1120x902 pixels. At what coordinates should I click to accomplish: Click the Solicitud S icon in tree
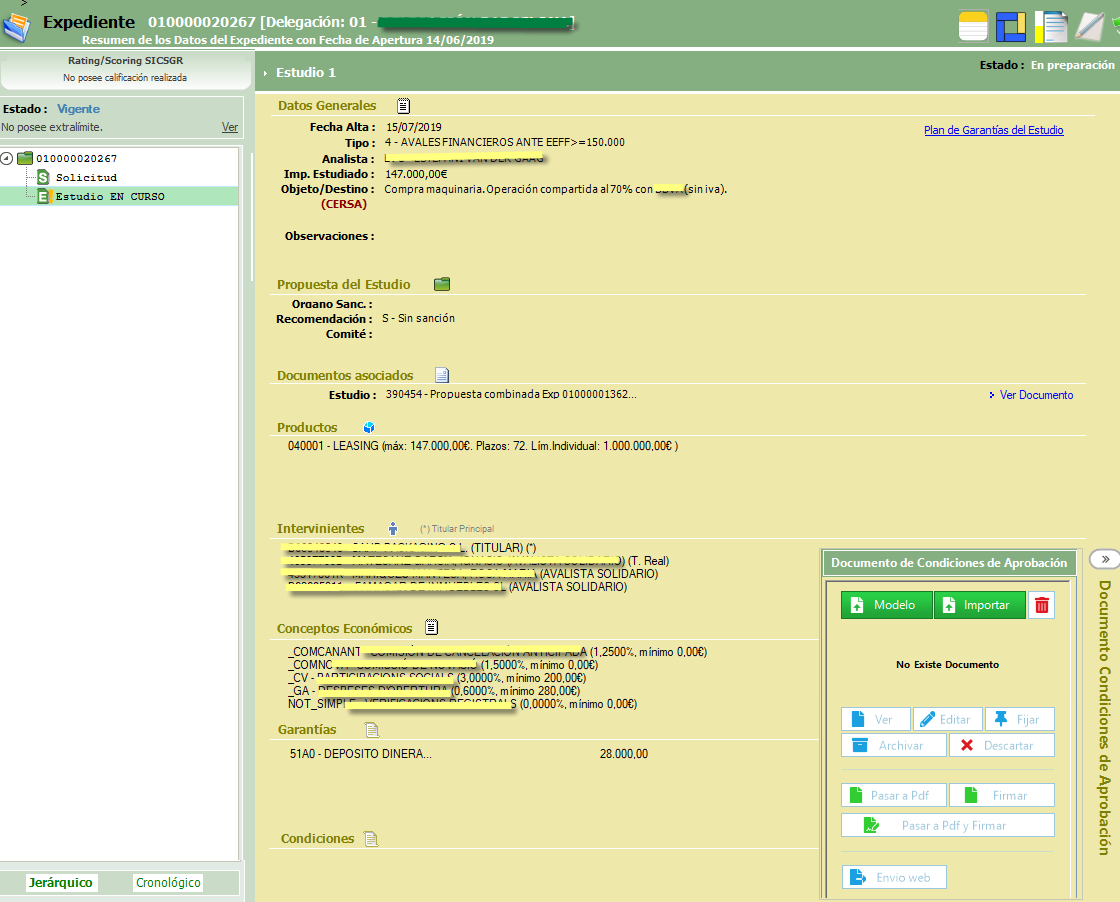pyautogui.click(x=43, y=177)
